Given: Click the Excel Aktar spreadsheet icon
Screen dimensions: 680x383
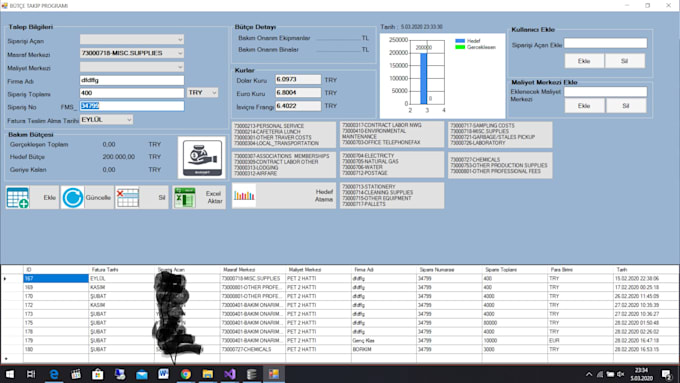Looking at the screenshot, I should click(184, 198).
